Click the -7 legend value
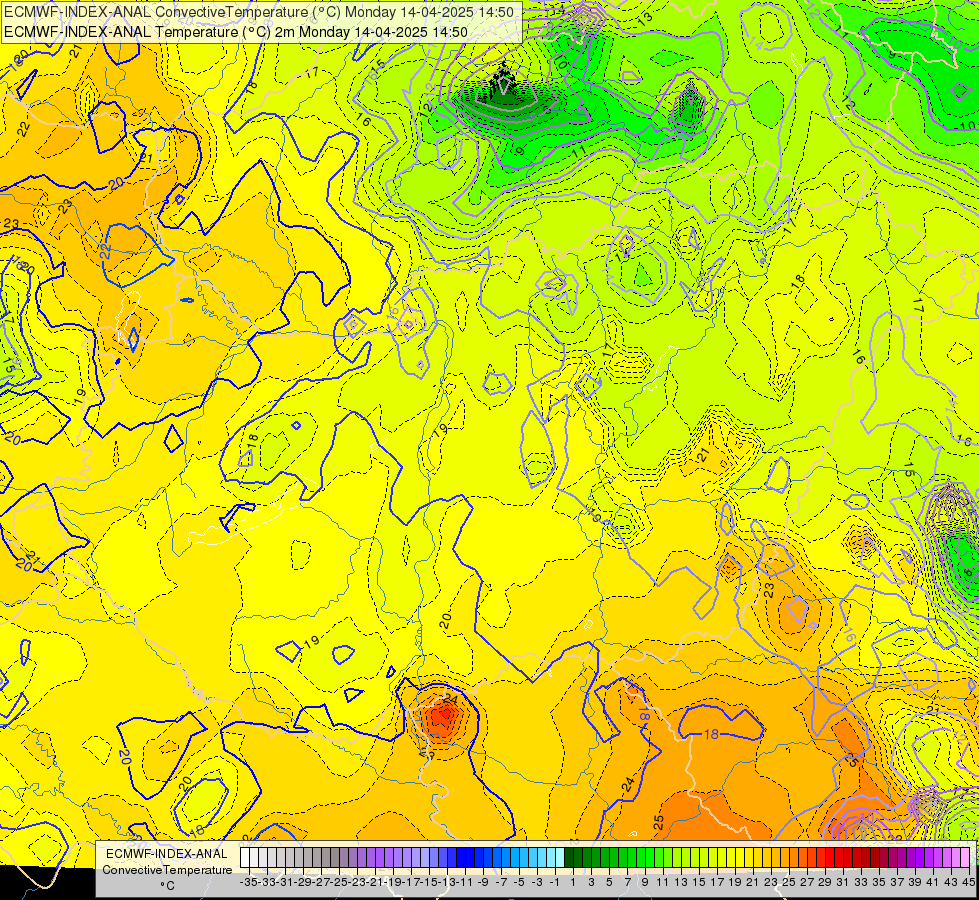Image resolution: width=979 pixels, height=900 pixels. [501, 882]
